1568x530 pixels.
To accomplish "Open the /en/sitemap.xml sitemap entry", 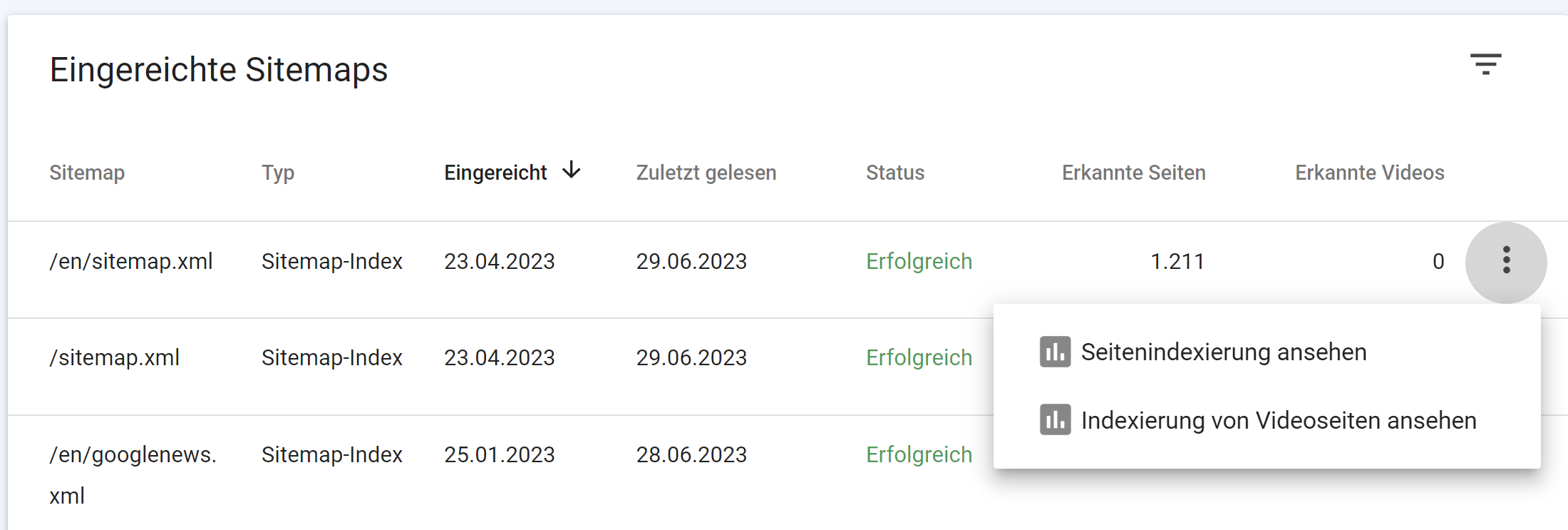I will pos(131,262).
